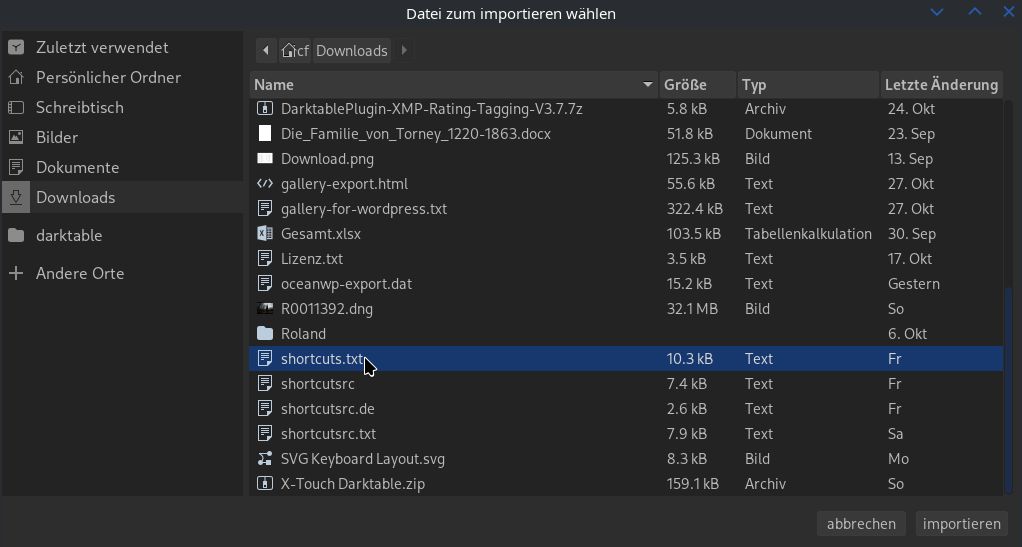The width and height of the screenshot is (1022, 547).
Task: Click the Persönlicher Ordner home icon
Action: click(x=16, y=77)
